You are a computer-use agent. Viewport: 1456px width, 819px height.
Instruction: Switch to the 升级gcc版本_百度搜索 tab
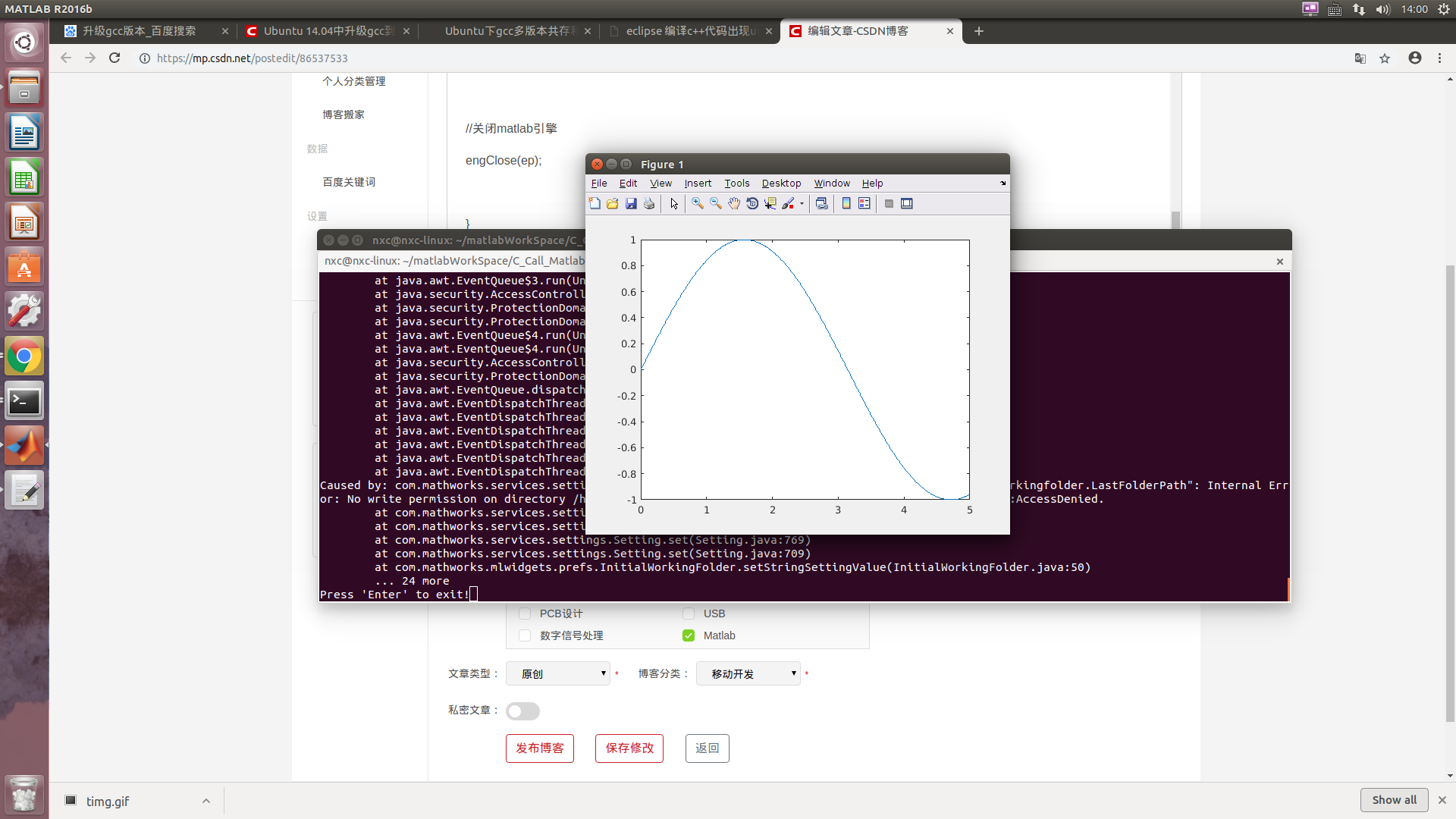click(140, 31)
